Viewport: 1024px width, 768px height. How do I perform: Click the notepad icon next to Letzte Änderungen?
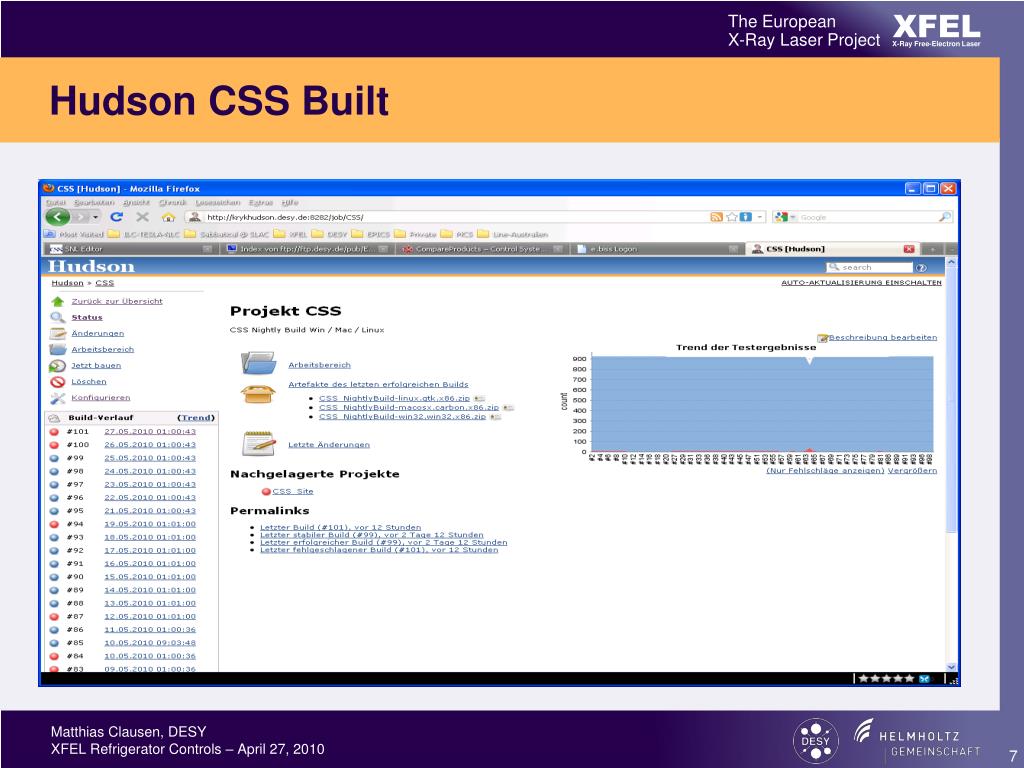(259, 443)
